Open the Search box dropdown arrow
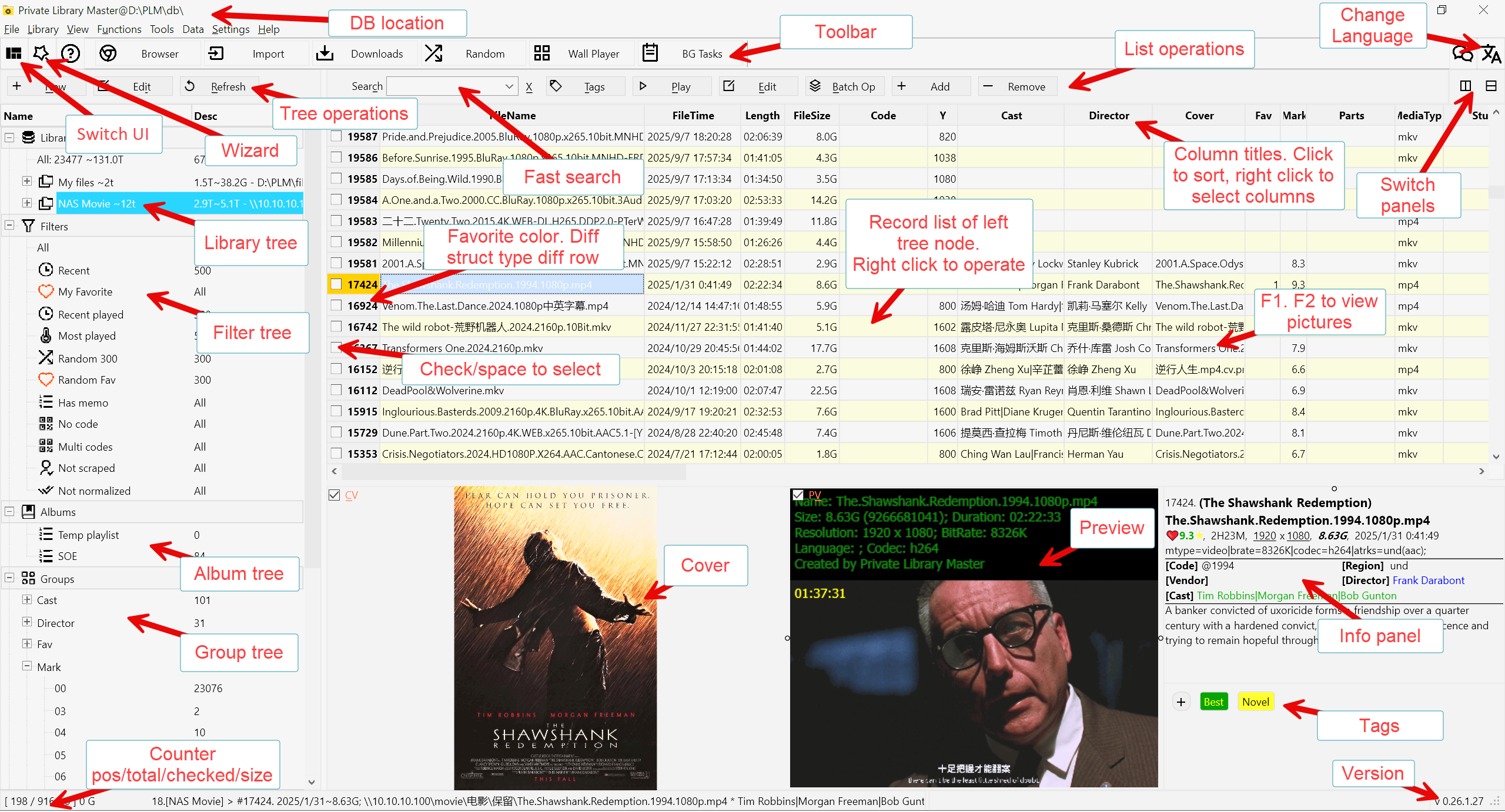The width and height of the screenshot is (1505, 812). click(x=509, y=86)
